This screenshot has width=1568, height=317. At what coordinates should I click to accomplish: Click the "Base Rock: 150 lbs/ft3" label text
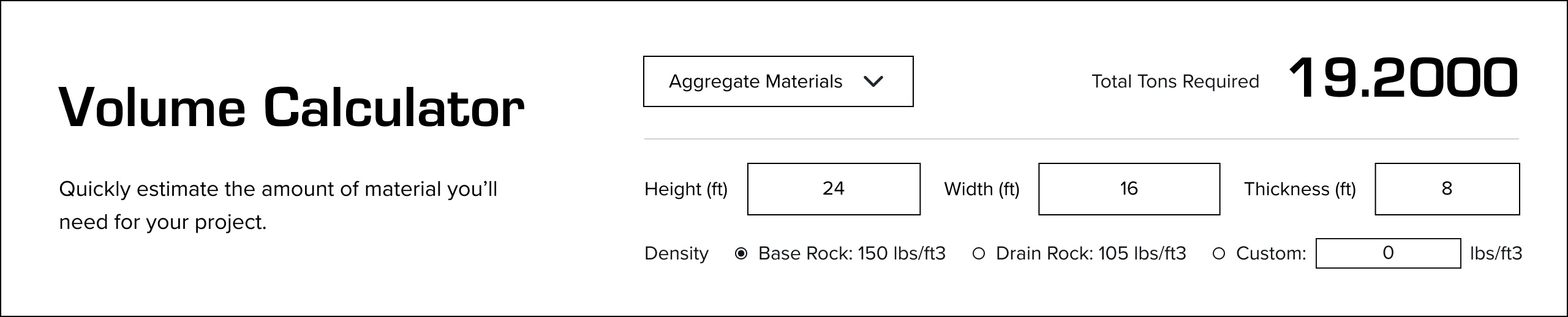coord(851,253)
